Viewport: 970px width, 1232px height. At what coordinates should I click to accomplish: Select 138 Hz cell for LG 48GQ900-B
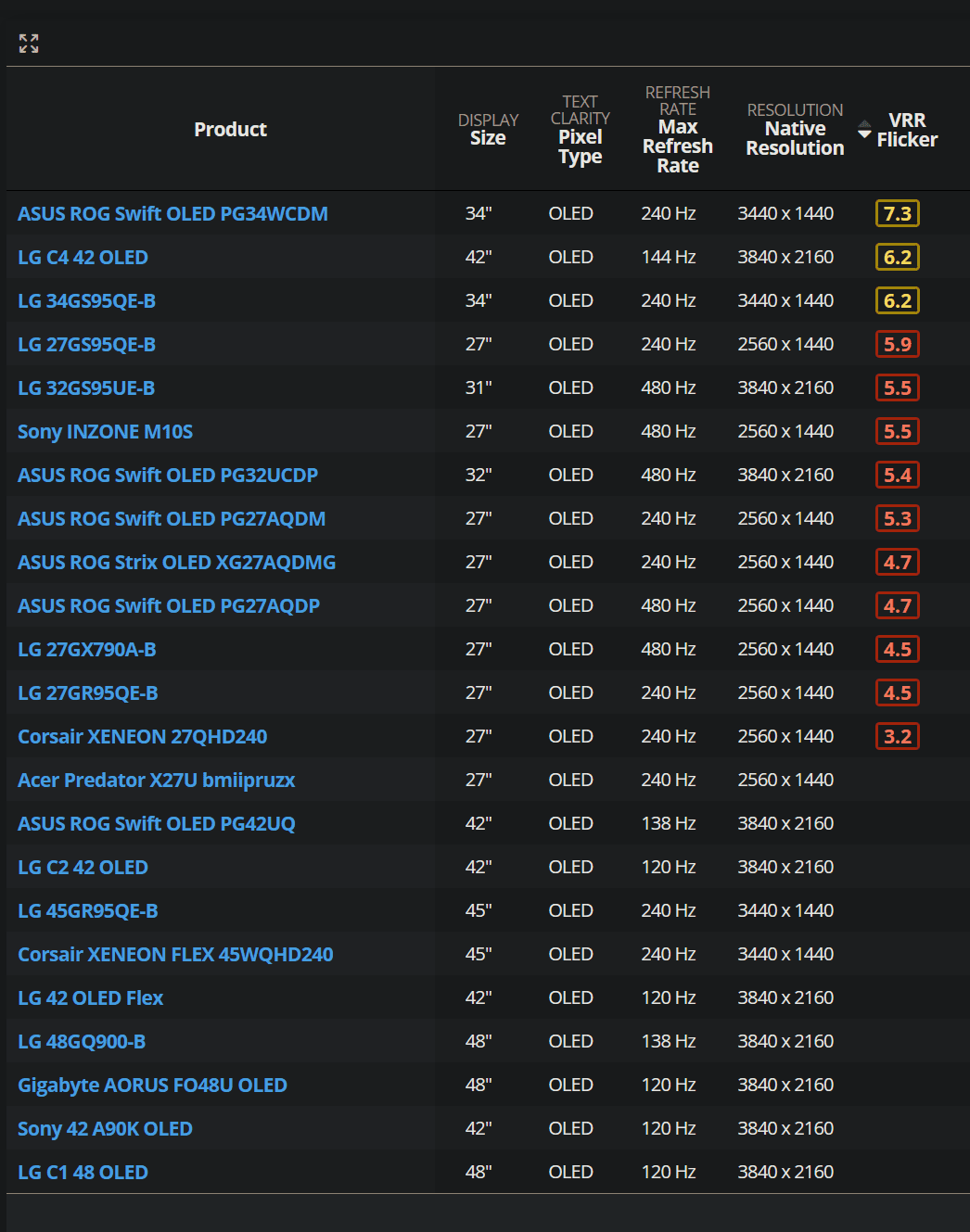[669, 1042]
